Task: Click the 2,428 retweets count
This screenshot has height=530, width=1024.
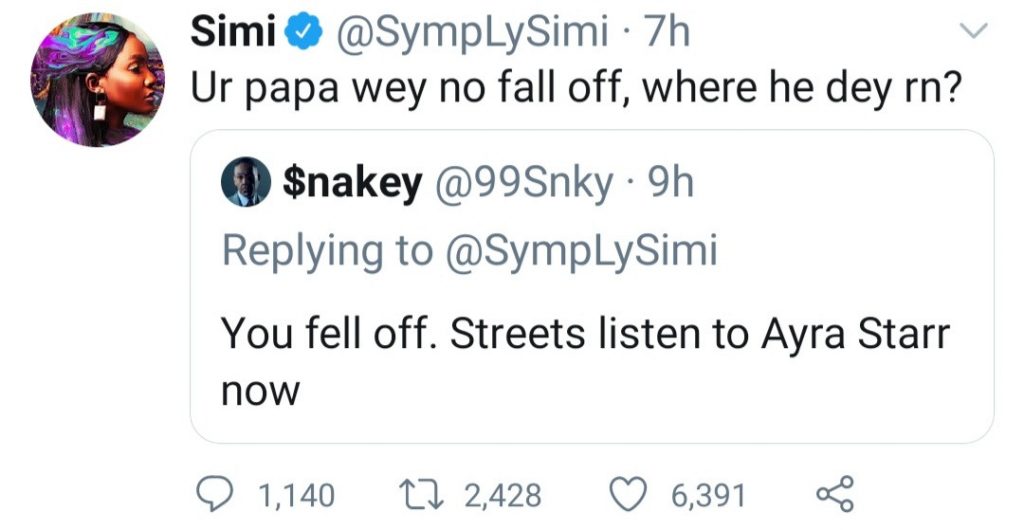Action: pyautogui.click(x=501, y=495)
